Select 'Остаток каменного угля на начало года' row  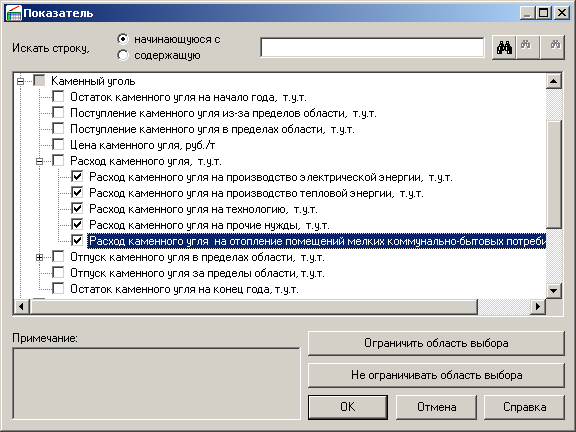tap(188, 97)
